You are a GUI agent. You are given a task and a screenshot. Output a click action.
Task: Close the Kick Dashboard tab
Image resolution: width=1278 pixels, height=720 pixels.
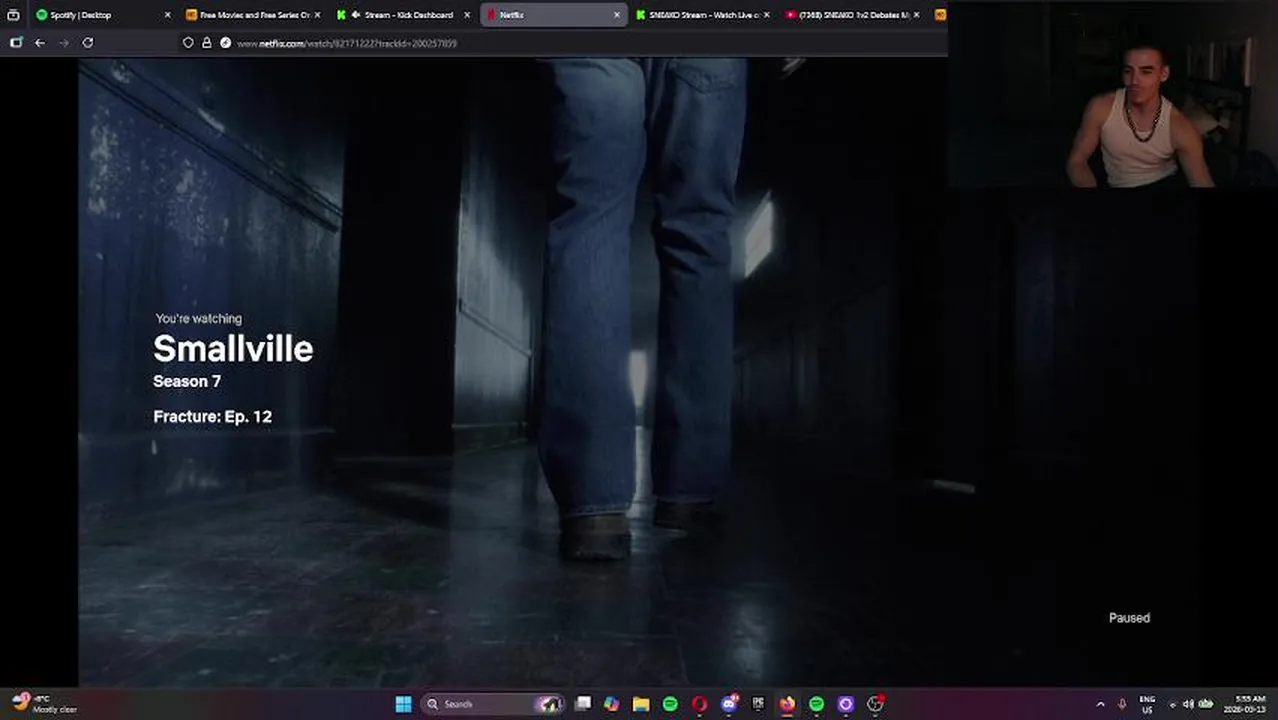click(467, 15)
